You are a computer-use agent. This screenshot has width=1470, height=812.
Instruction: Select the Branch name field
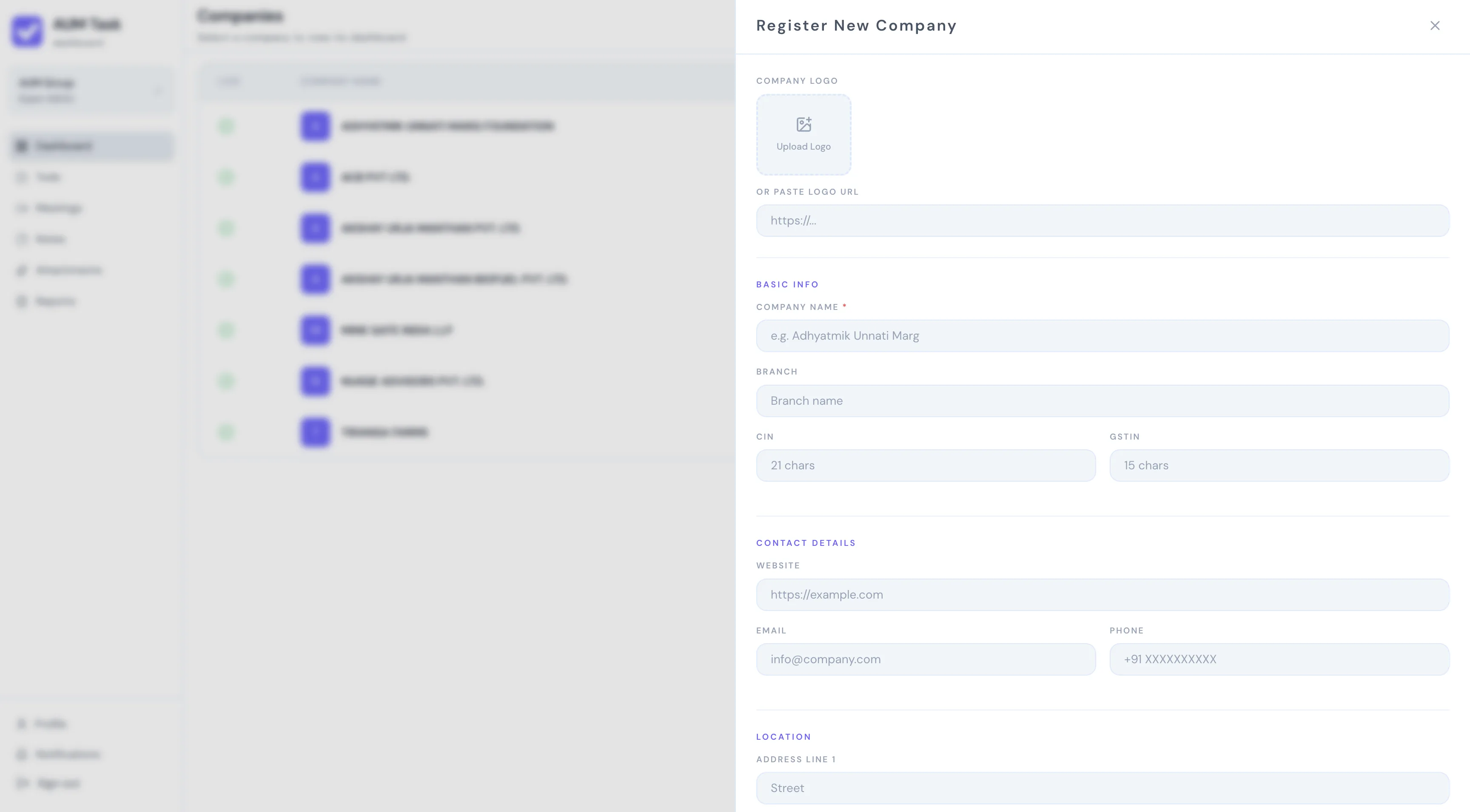1102,401
